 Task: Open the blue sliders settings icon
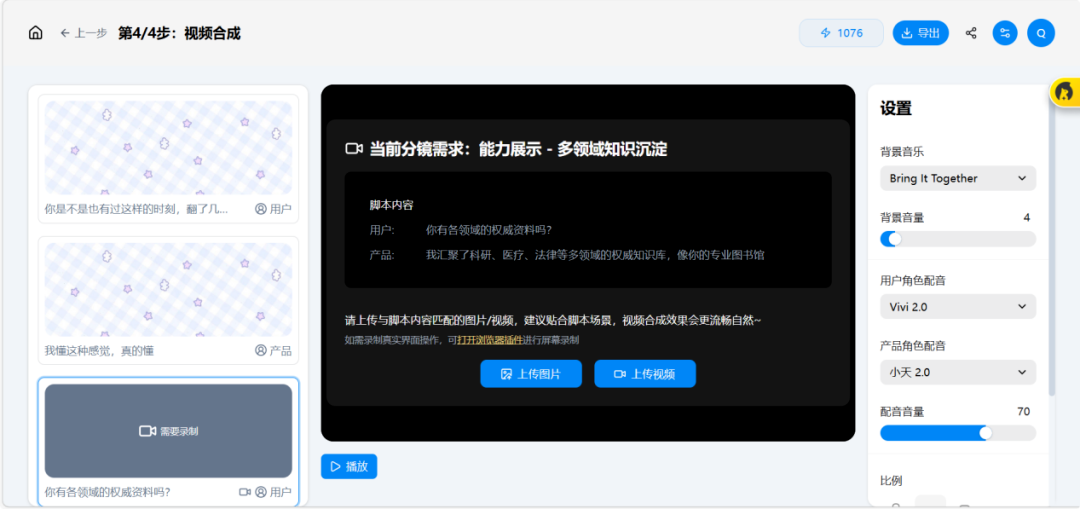point(1004,33)
